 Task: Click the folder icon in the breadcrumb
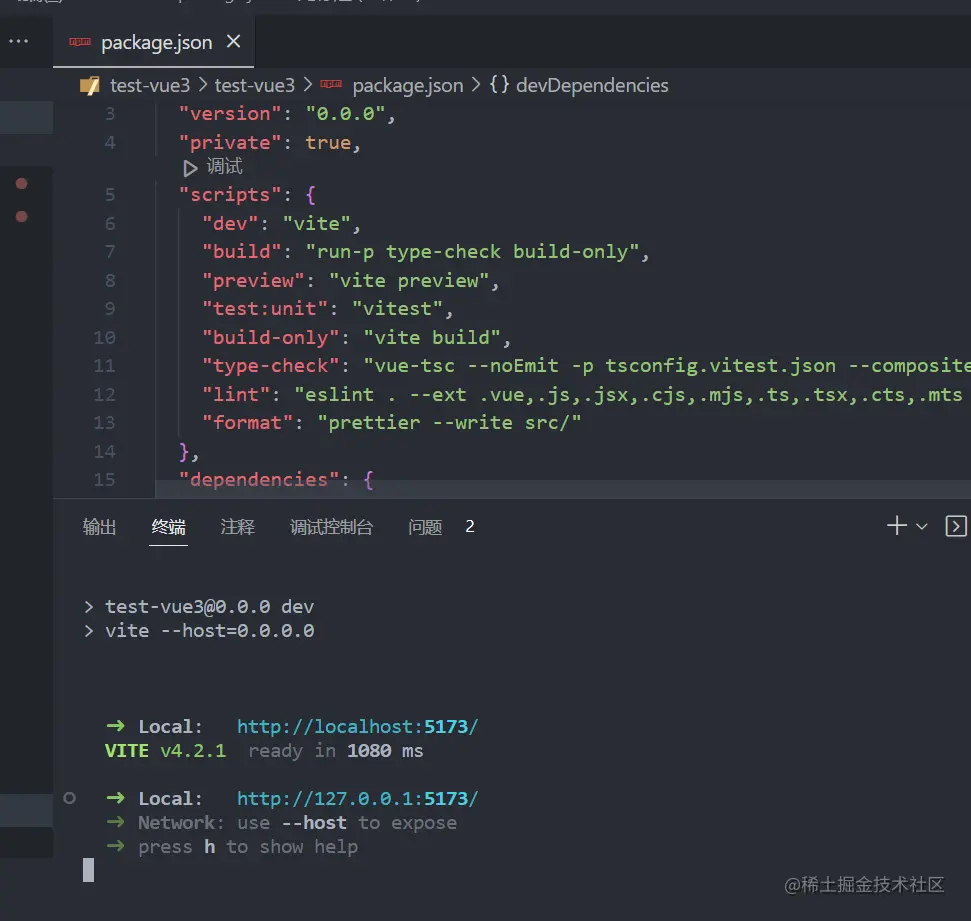pos(90,85)
